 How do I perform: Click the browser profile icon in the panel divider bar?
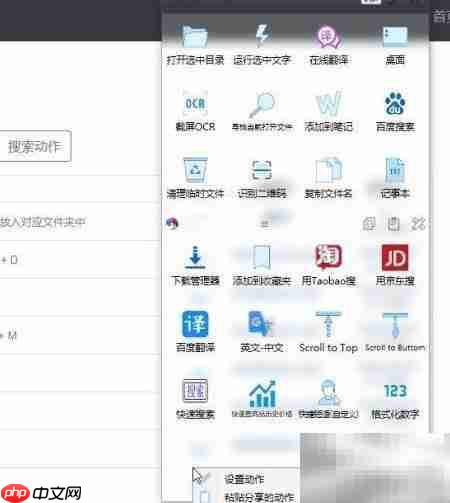click(x=172, y=223)
